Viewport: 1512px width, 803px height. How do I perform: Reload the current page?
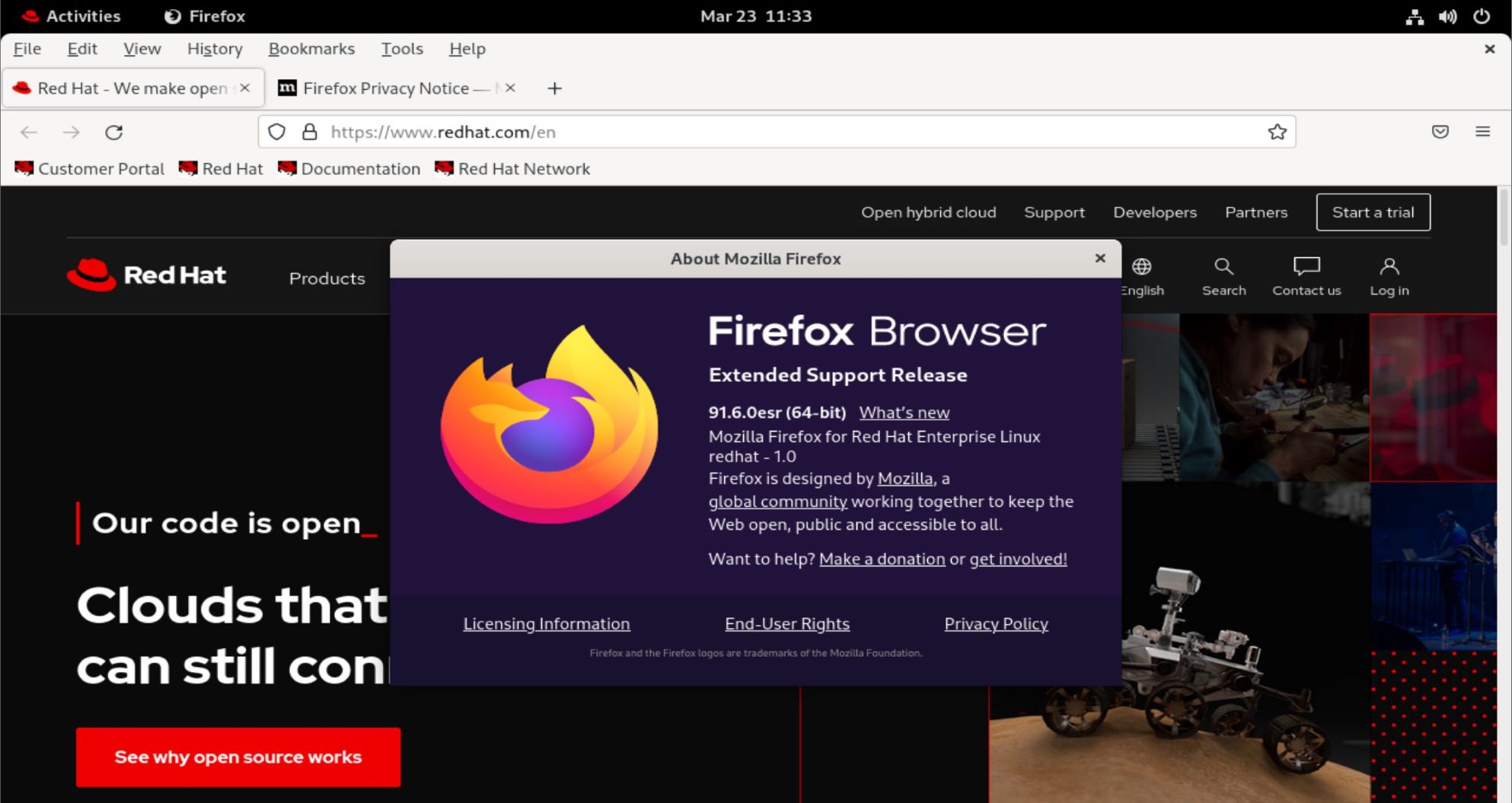point(114,132)
